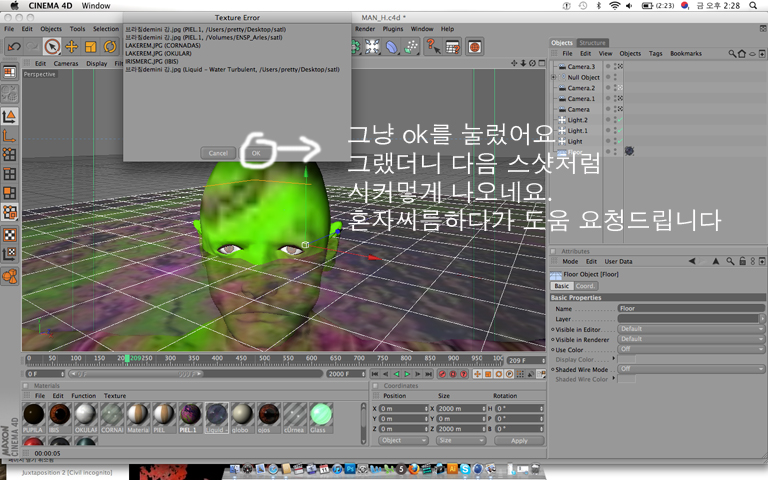Select the Scale tool

(x=91, y=47)
